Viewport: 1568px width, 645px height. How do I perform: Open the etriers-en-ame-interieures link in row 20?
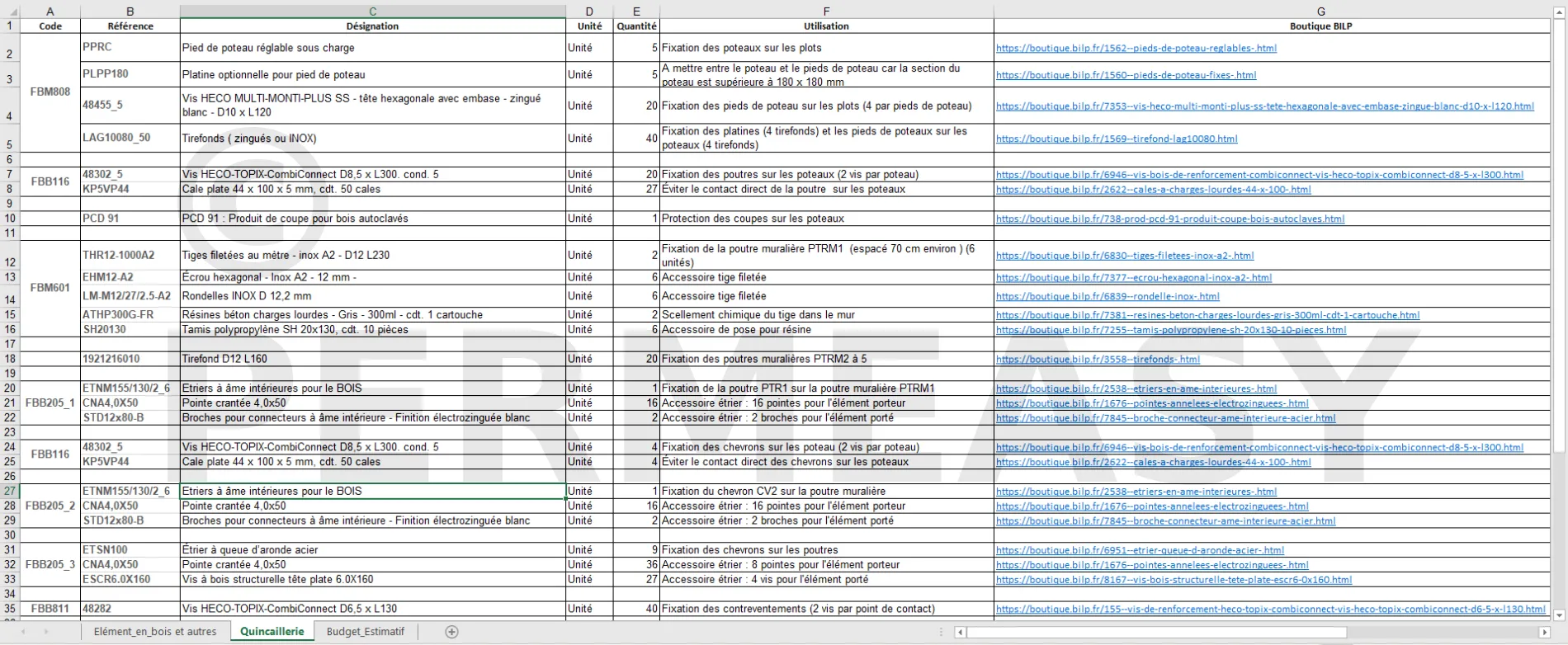(1136, 388)
